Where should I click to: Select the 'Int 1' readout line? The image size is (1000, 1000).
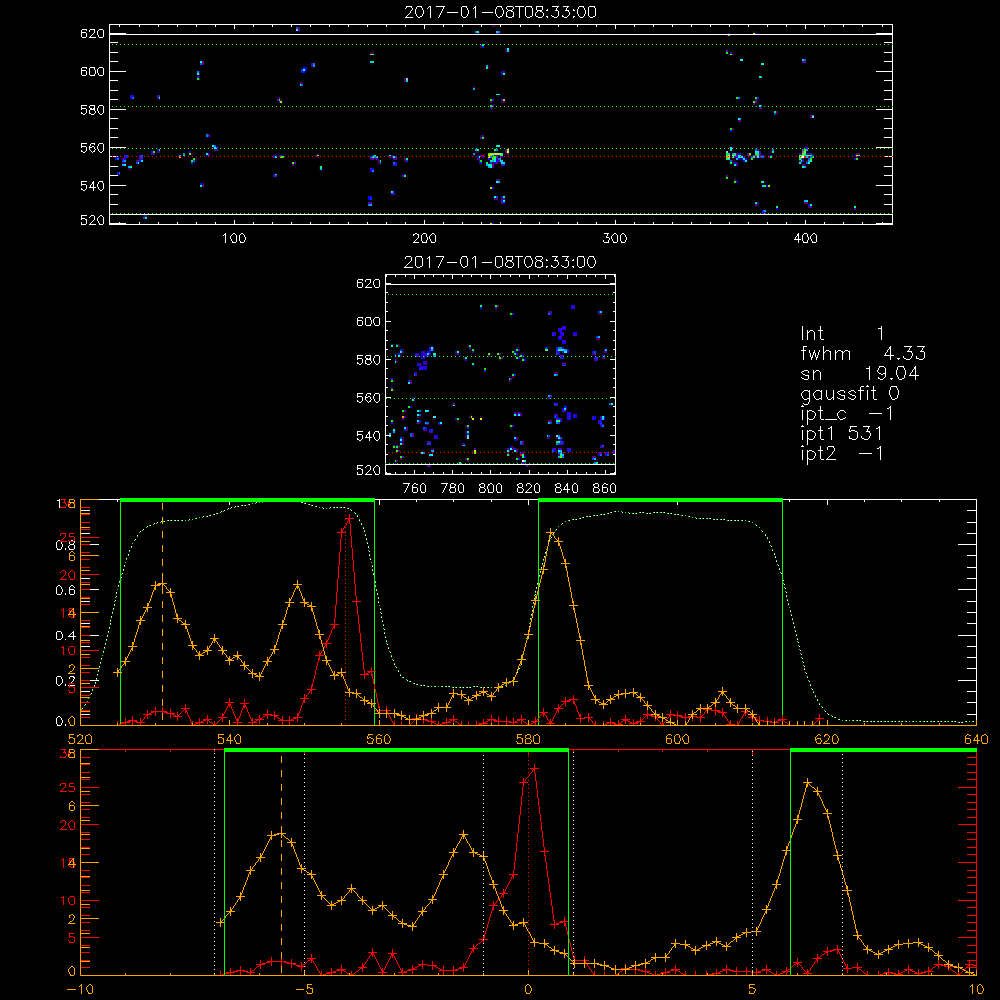tap(842, 334)
